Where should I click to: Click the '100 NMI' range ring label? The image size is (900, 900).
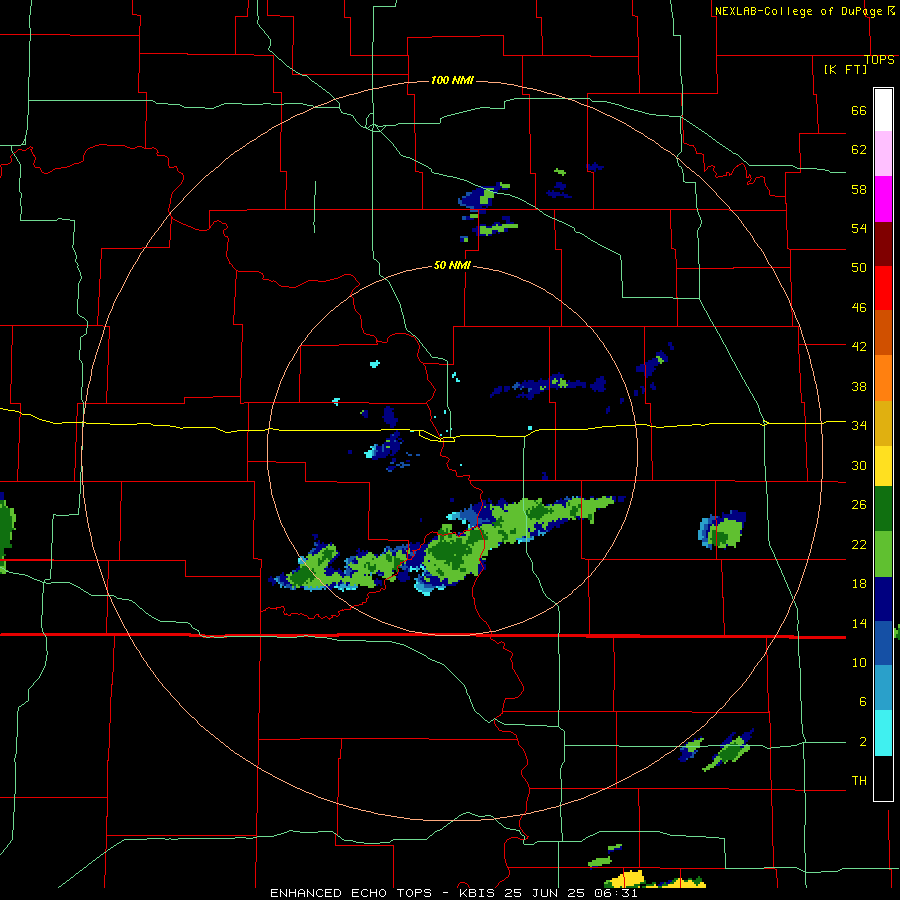click(452, 80)
